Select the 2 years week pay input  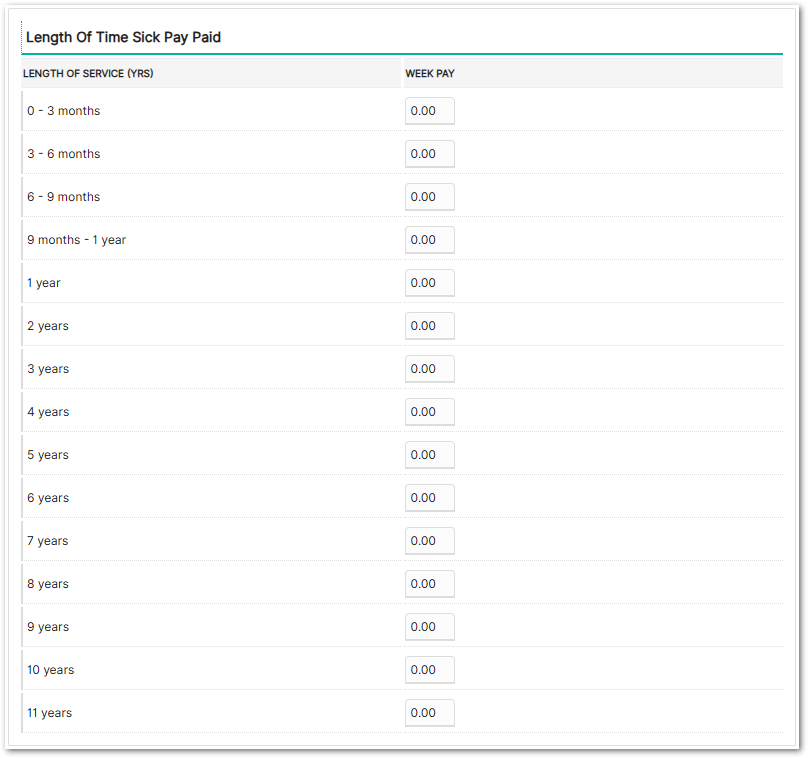(x=430, y=326)
